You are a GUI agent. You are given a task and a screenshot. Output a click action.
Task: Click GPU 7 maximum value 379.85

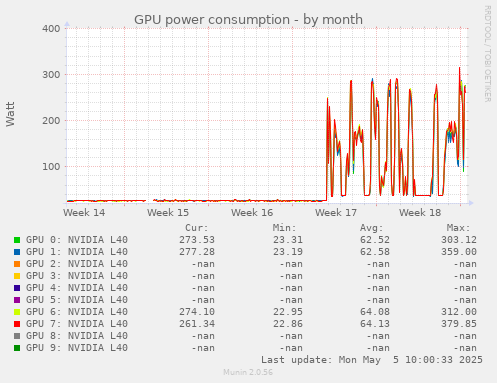click(x=459, y=324)
